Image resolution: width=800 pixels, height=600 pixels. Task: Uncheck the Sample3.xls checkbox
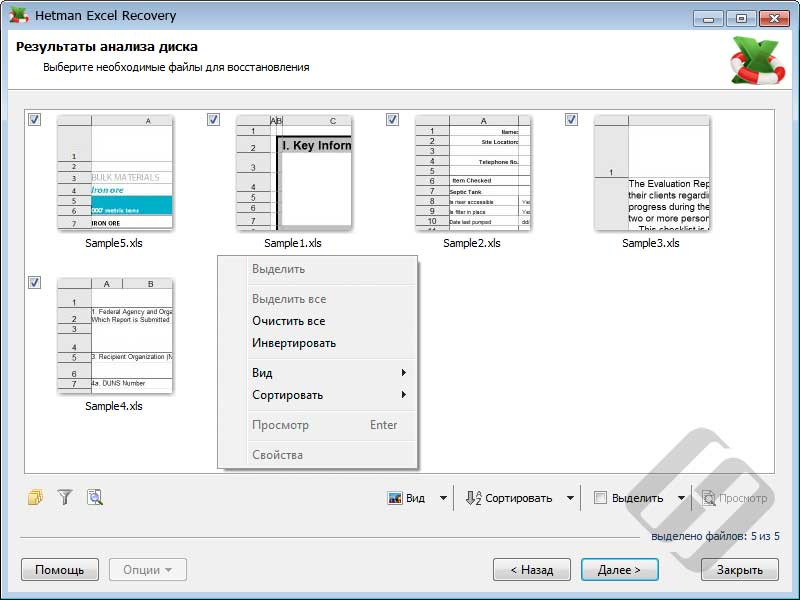pos(571,119)
